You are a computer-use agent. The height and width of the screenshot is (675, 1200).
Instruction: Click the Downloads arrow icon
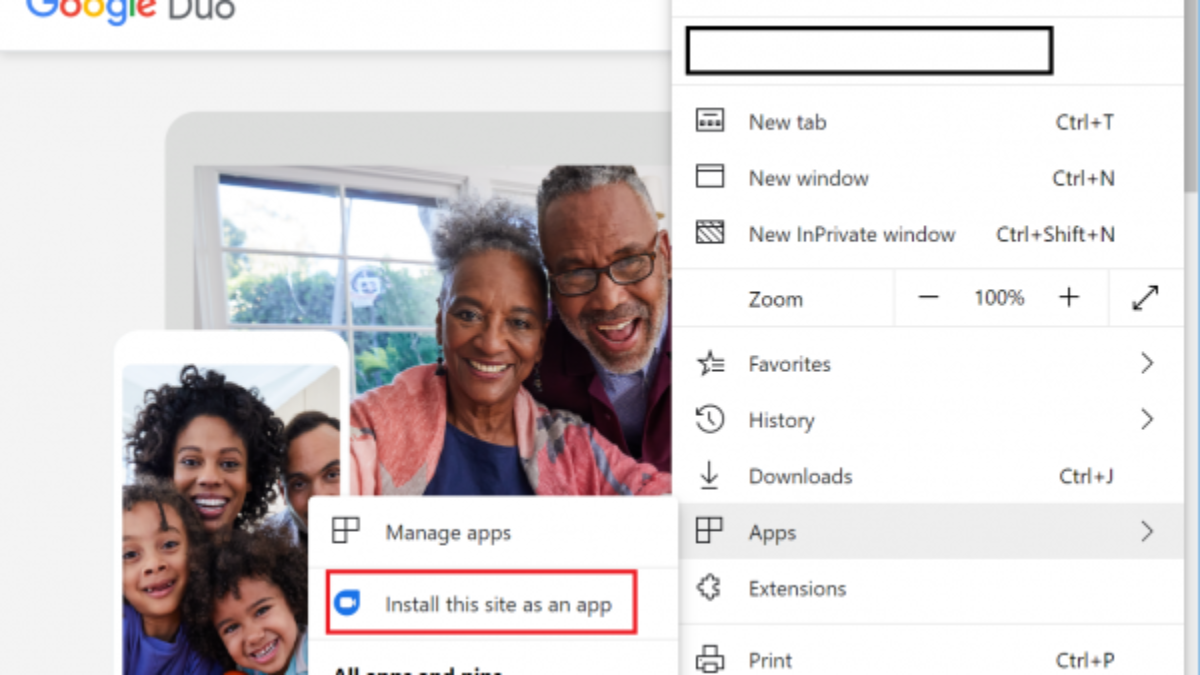click(x=709, y=476)
